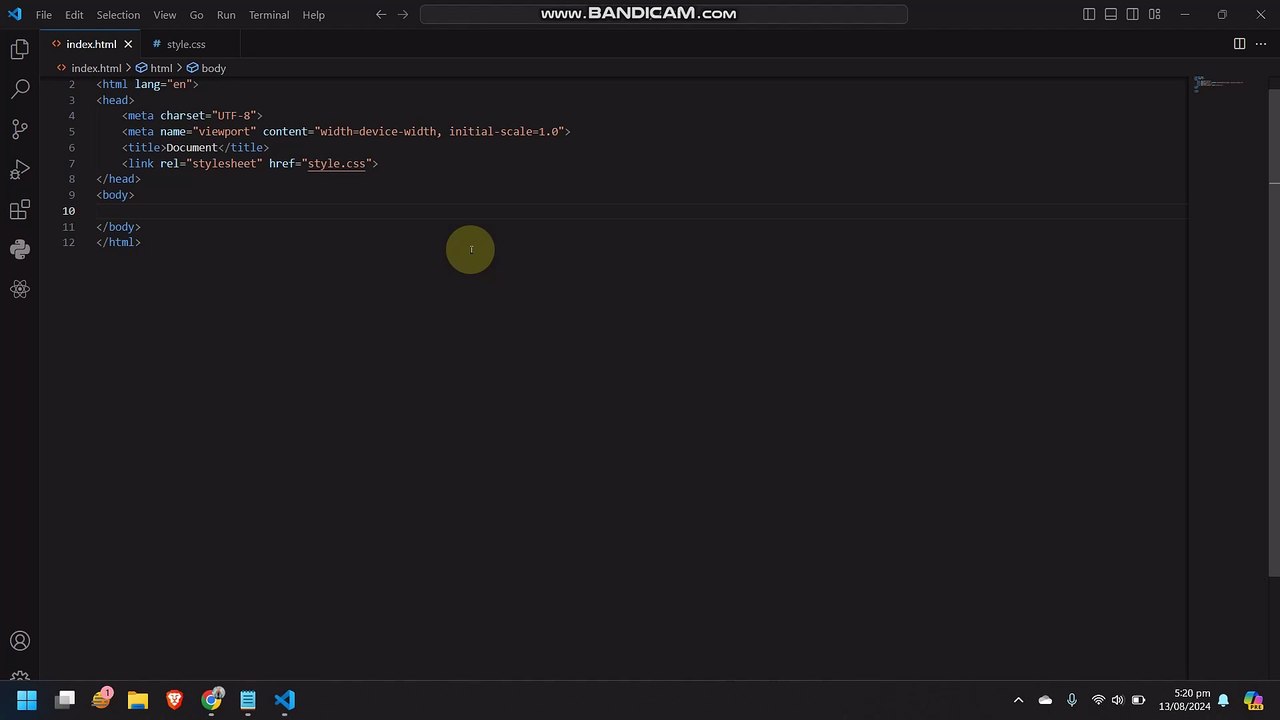Click the atom-shaped icon in activity bar
Viewport: 1280px width, 720px height.
pos(20,290)
